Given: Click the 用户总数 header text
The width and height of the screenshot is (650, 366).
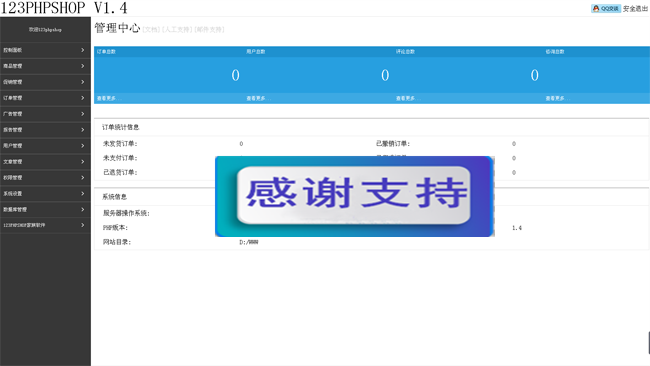Looking at the screenshot, I should click(x=256, y=52).
